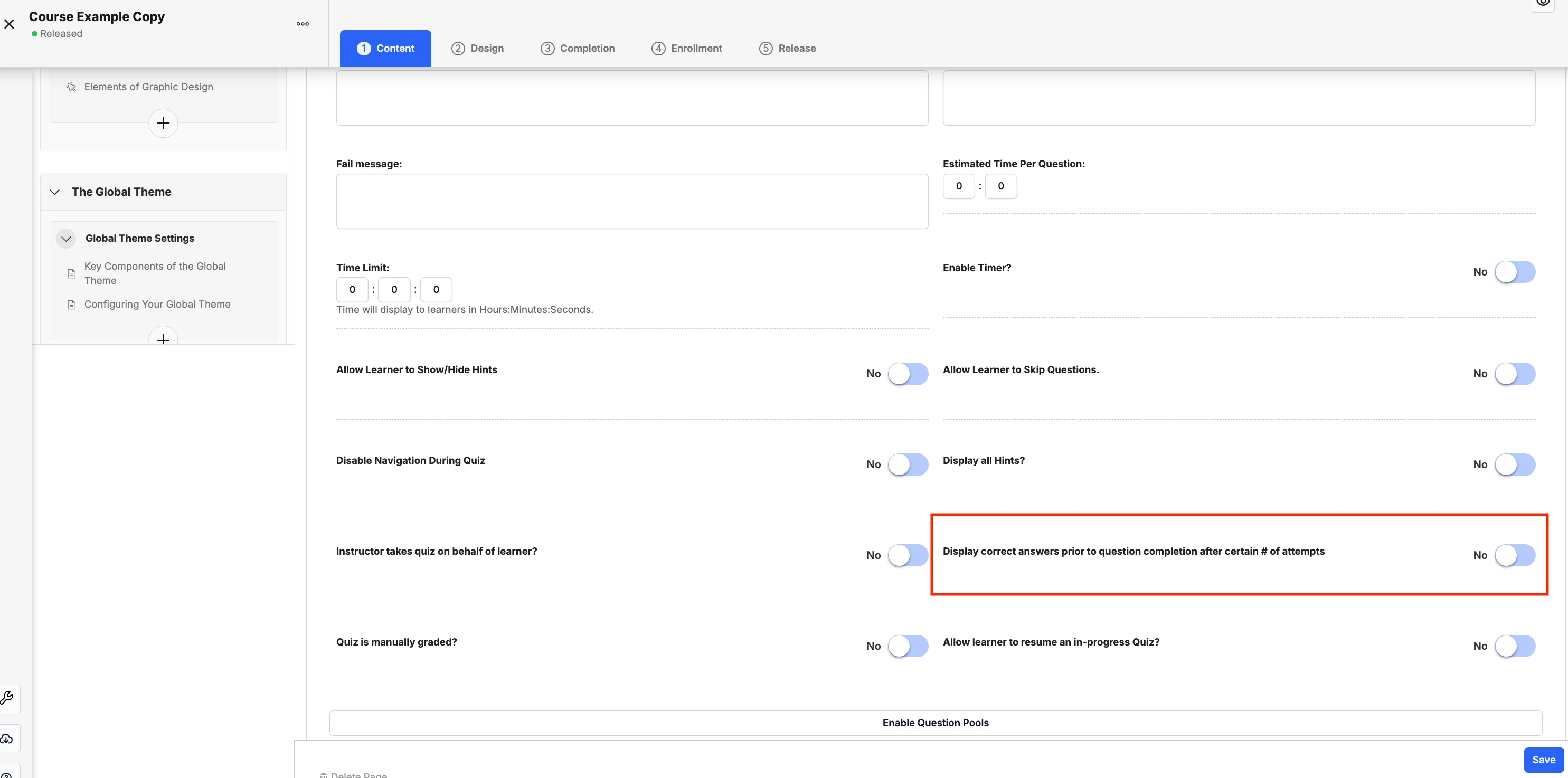1568x778 pixels.
Task: Collapse The Global Theme section
Action: pos(55,192)
